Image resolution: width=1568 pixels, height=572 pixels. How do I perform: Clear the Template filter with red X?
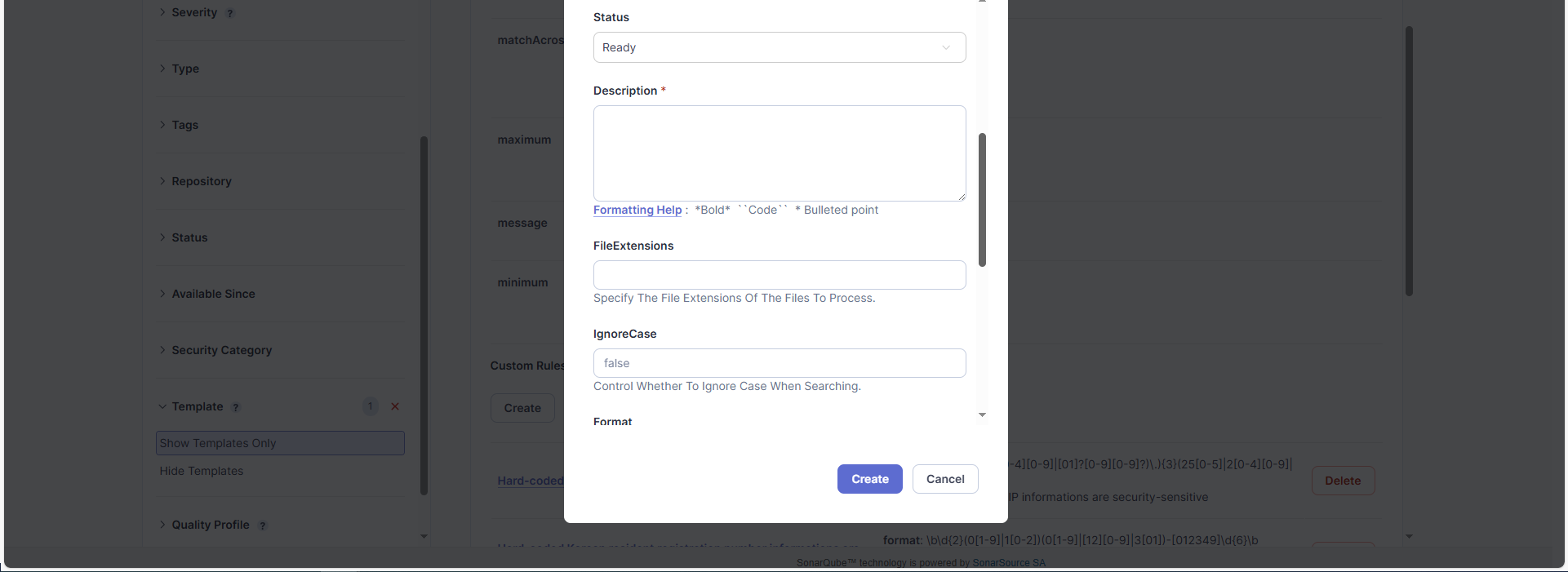[395, 406]
